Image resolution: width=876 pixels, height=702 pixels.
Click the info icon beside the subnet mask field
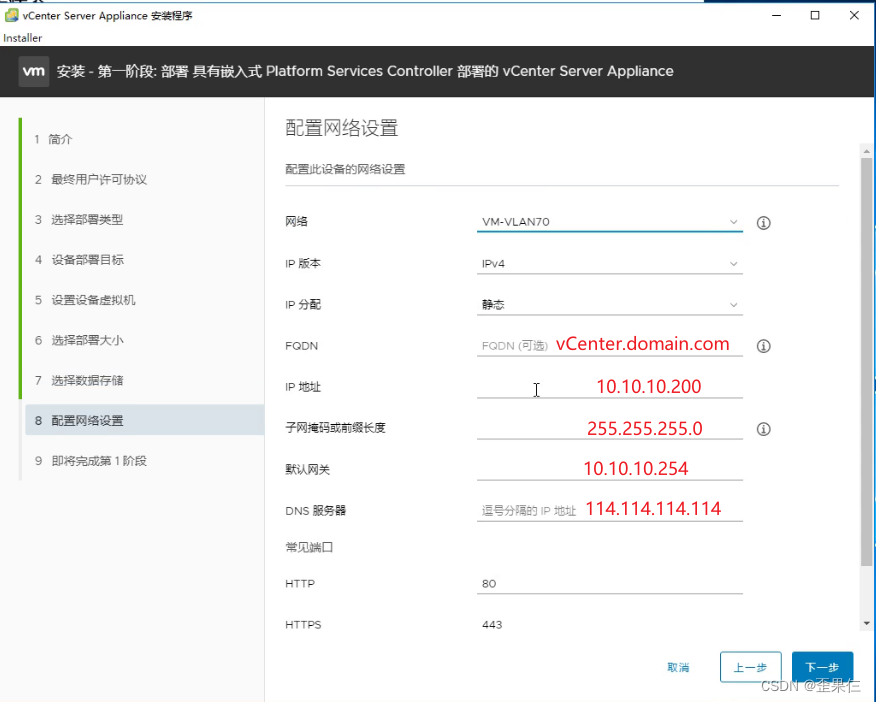(x=763, y=429)
